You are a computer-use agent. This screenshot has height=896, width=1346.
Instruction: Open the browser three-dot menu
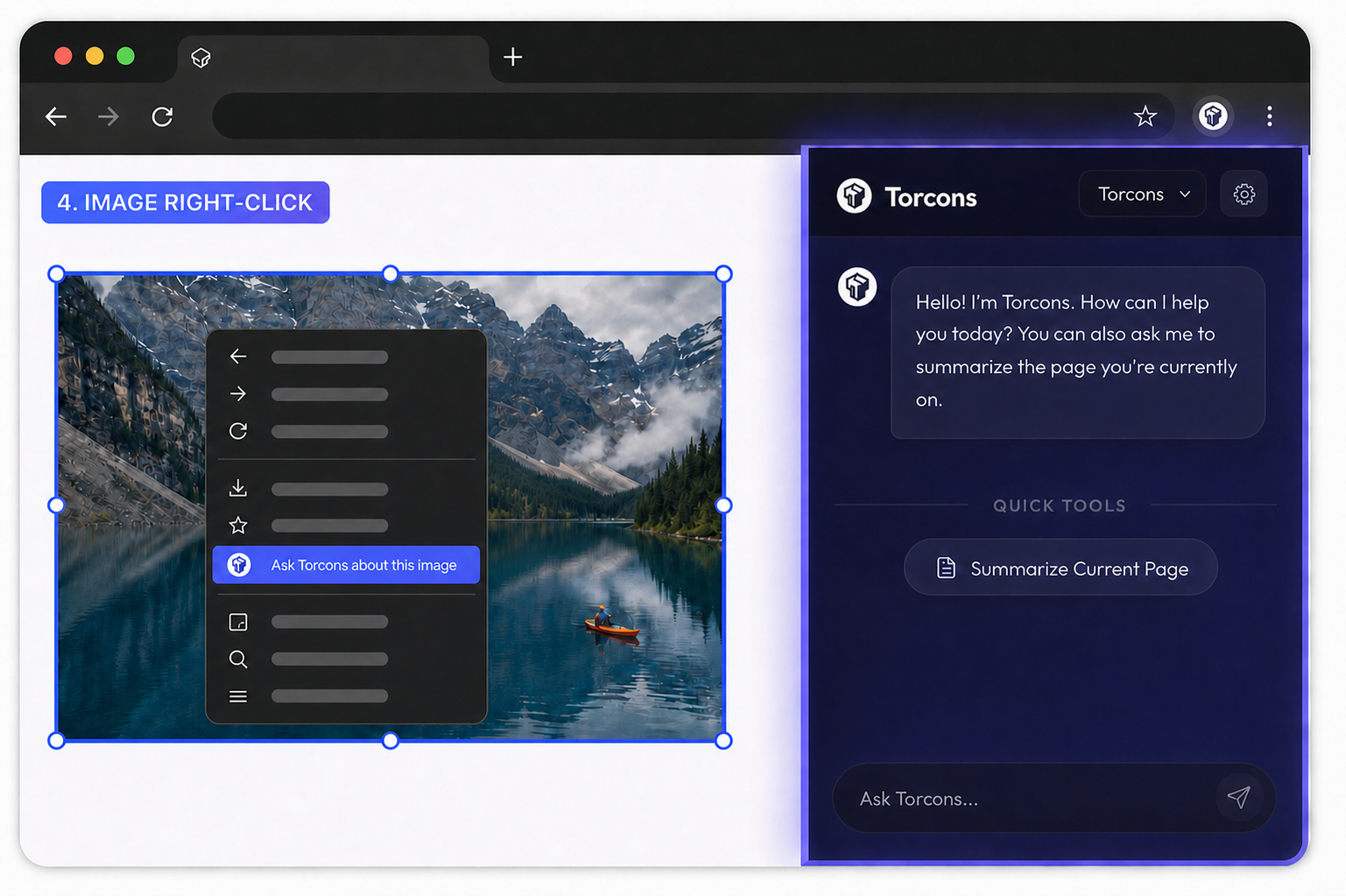(x=1269, y=116)
